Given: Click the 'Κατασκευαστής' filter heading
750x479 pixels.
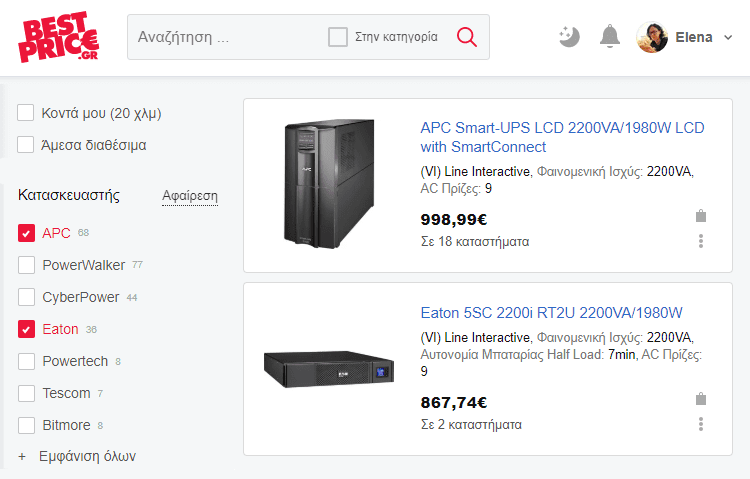Looking at the screenshot, I should pyautogui.click(x=68, y=195).
